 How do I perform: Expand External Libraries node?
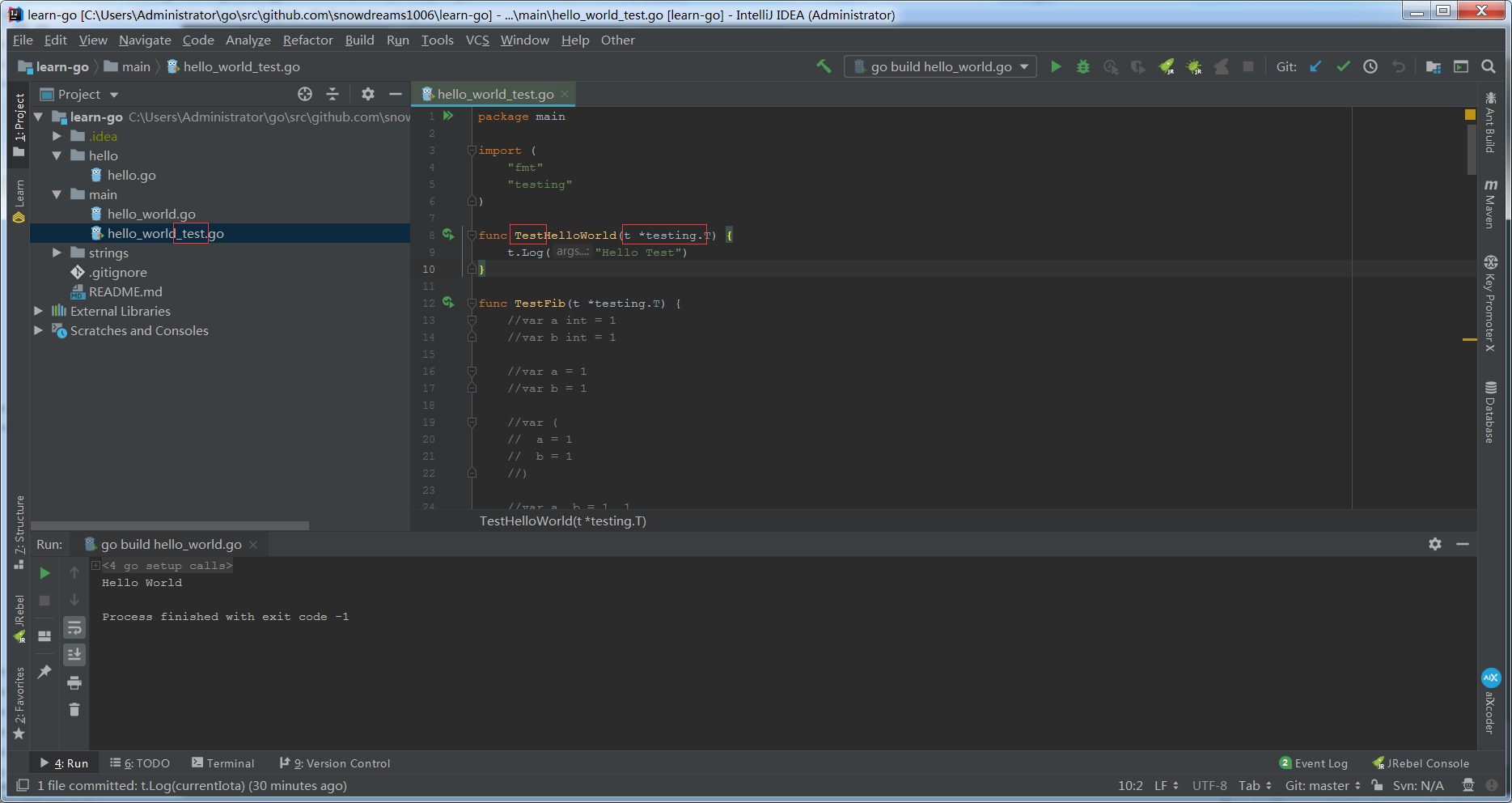[38, 311]
